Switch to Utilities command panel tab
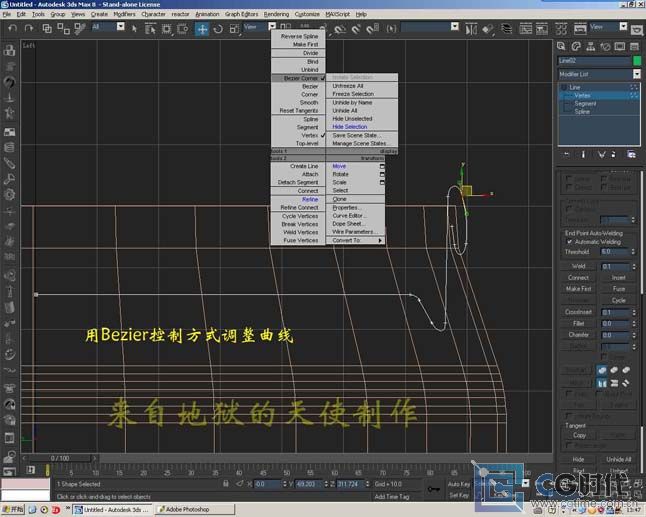Image resolution: width=646 pixels, height=517 pixels. pos(635,46)
